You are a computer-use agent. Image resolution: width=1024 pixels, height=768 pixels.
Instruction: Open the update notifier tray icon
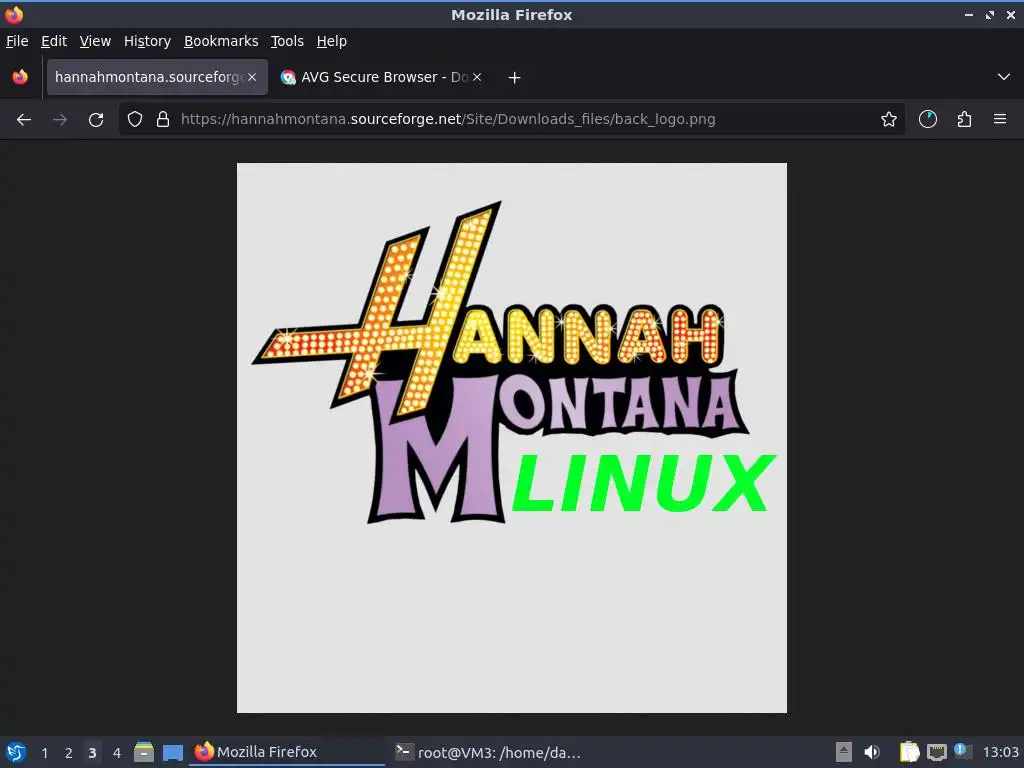tap(962, 751)
